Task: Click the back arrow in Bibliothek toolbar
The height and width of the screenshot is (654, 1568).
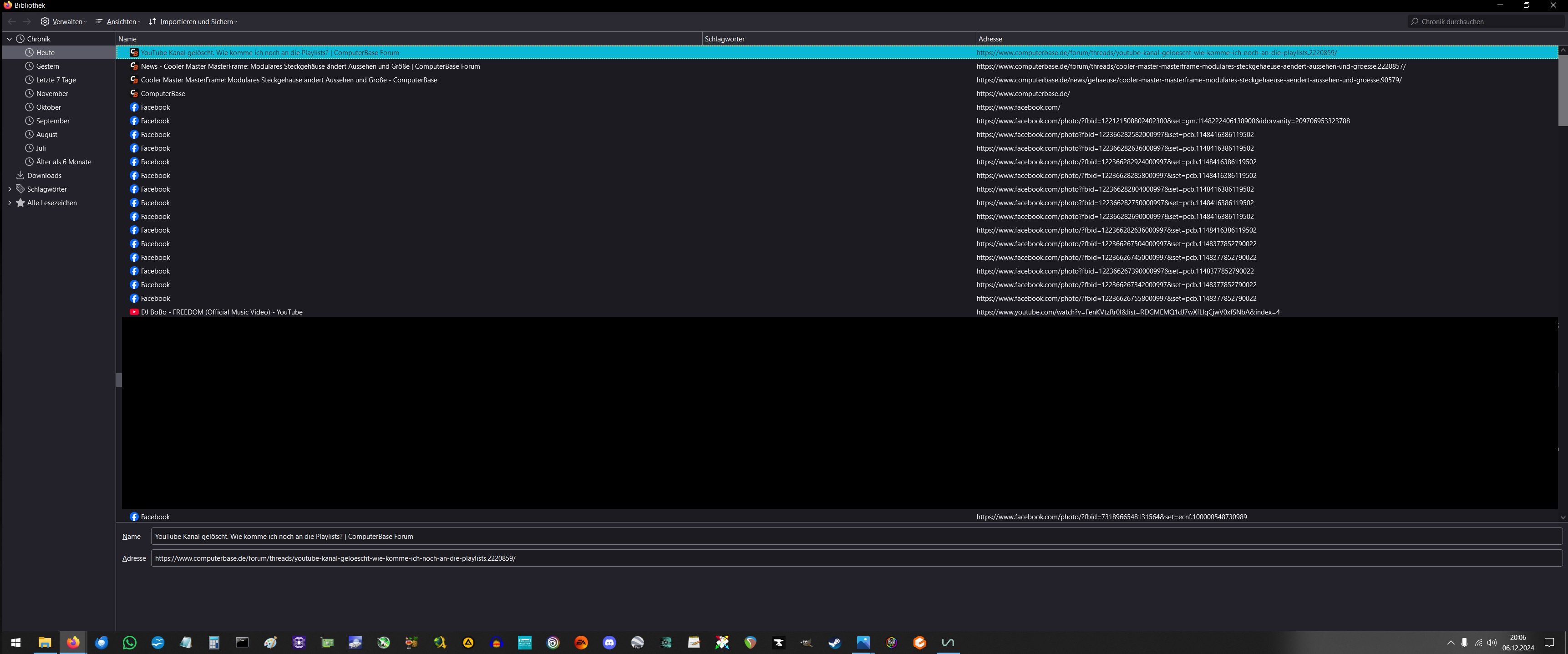Action: 11,21
